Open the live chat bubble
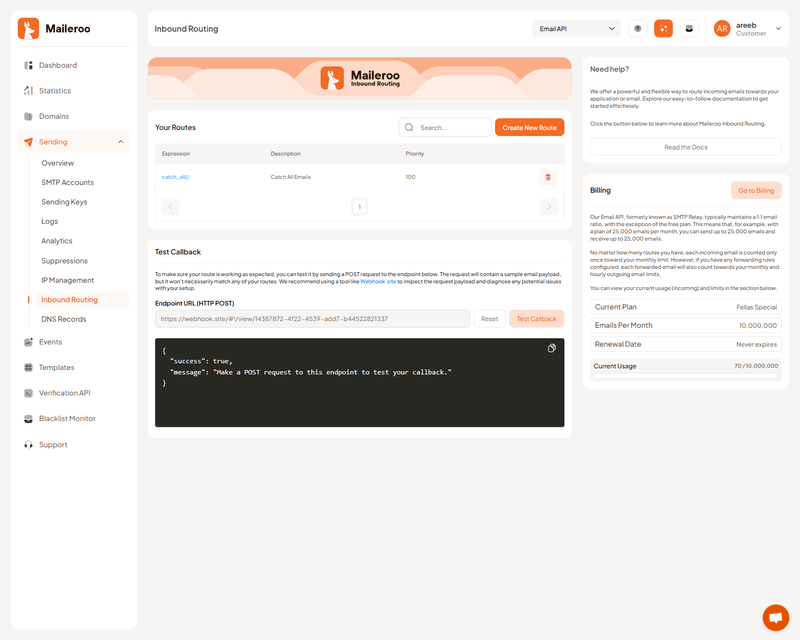Image resolution: width=800 pixels, height=640 pixels. point(775,617)
